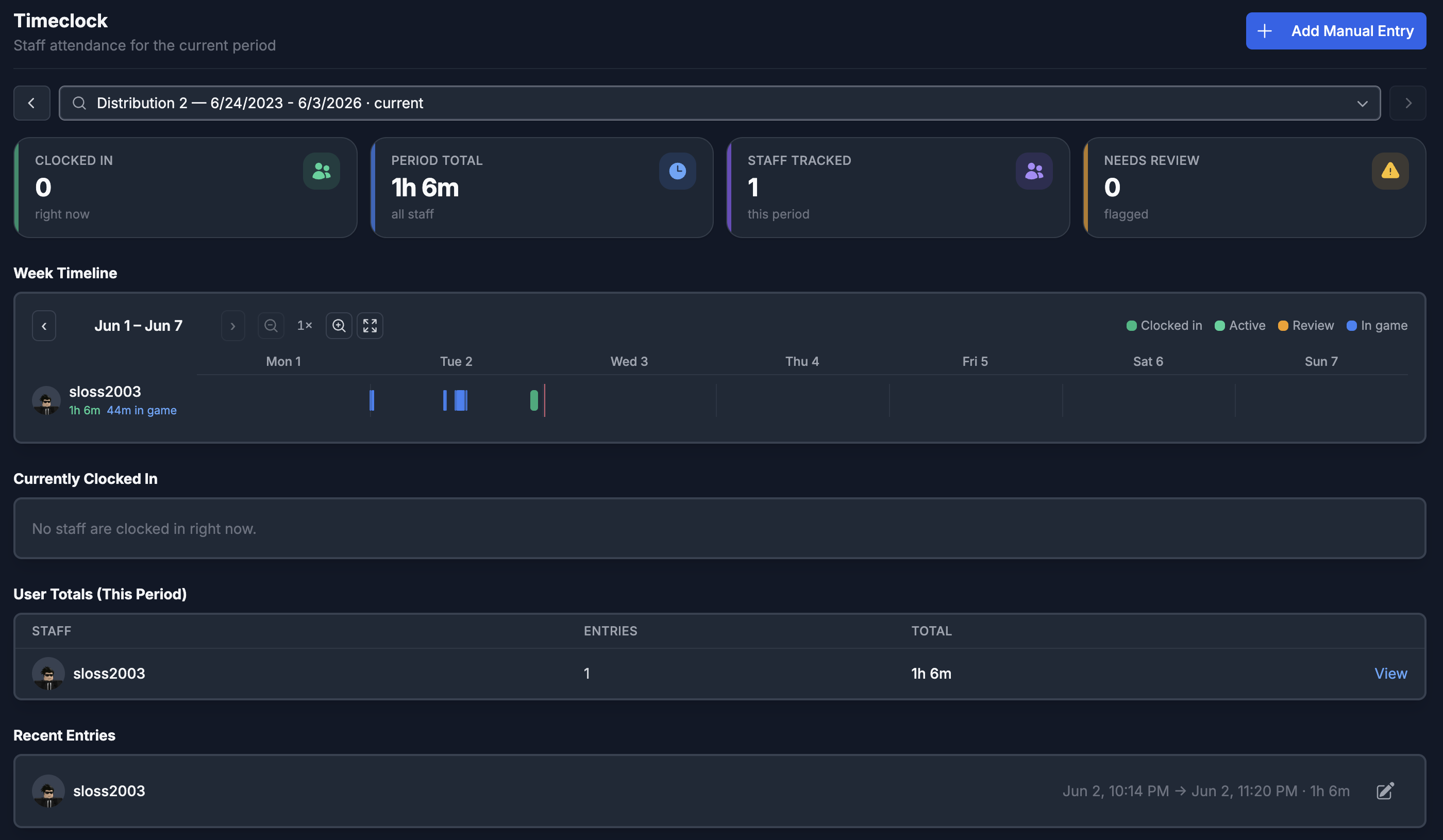Click the search icon in period selector
The image size is (1443, 840).
tap(79, 103)
